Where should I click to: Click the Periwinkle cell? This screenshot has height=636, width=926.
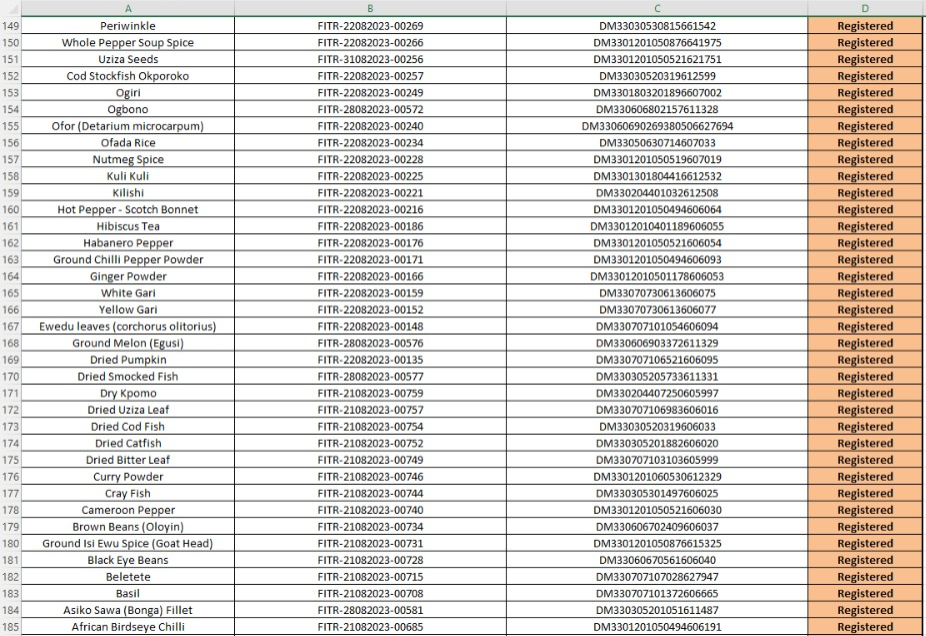128,26
